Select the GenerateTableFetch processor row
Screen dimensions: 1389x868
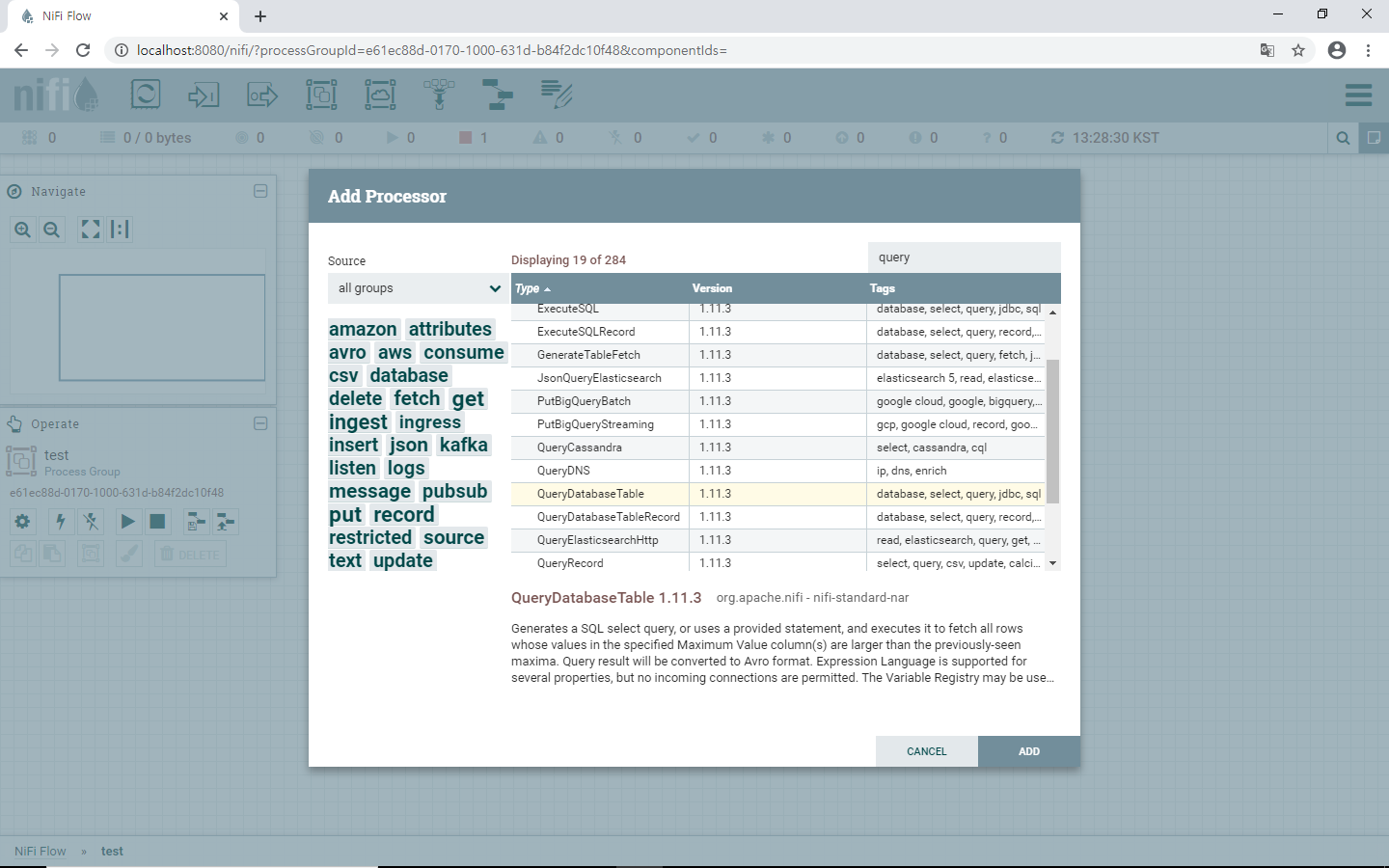pos(777,355)
